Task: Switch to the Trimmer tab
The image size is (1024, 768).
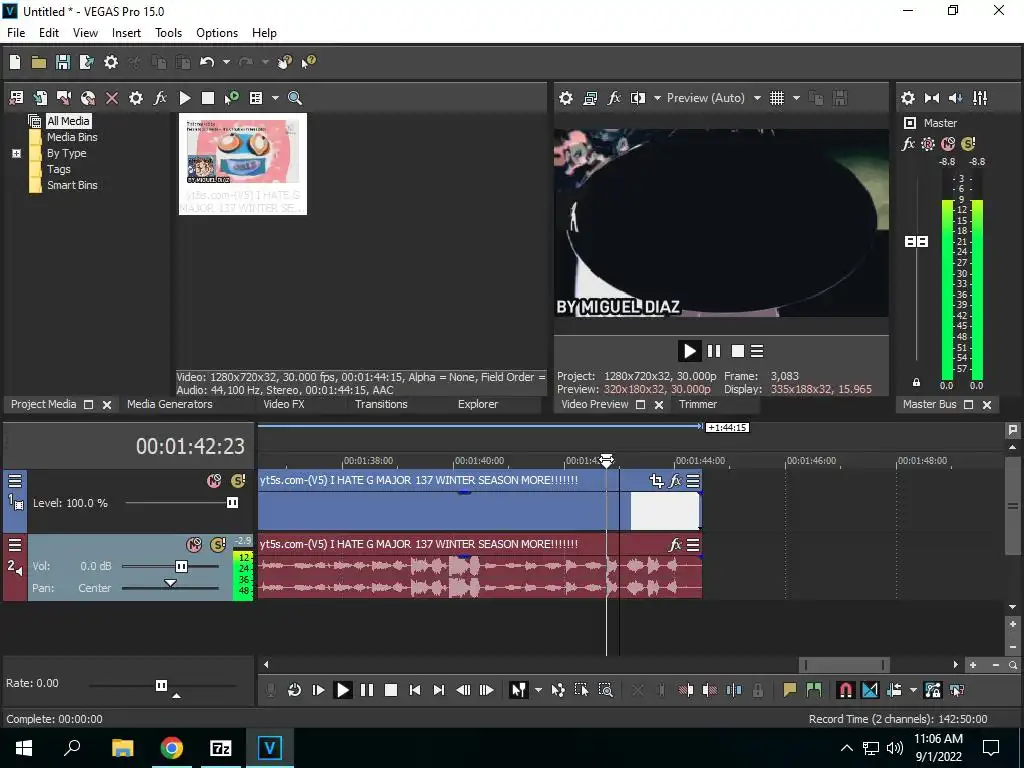Action: pos(697,404)
